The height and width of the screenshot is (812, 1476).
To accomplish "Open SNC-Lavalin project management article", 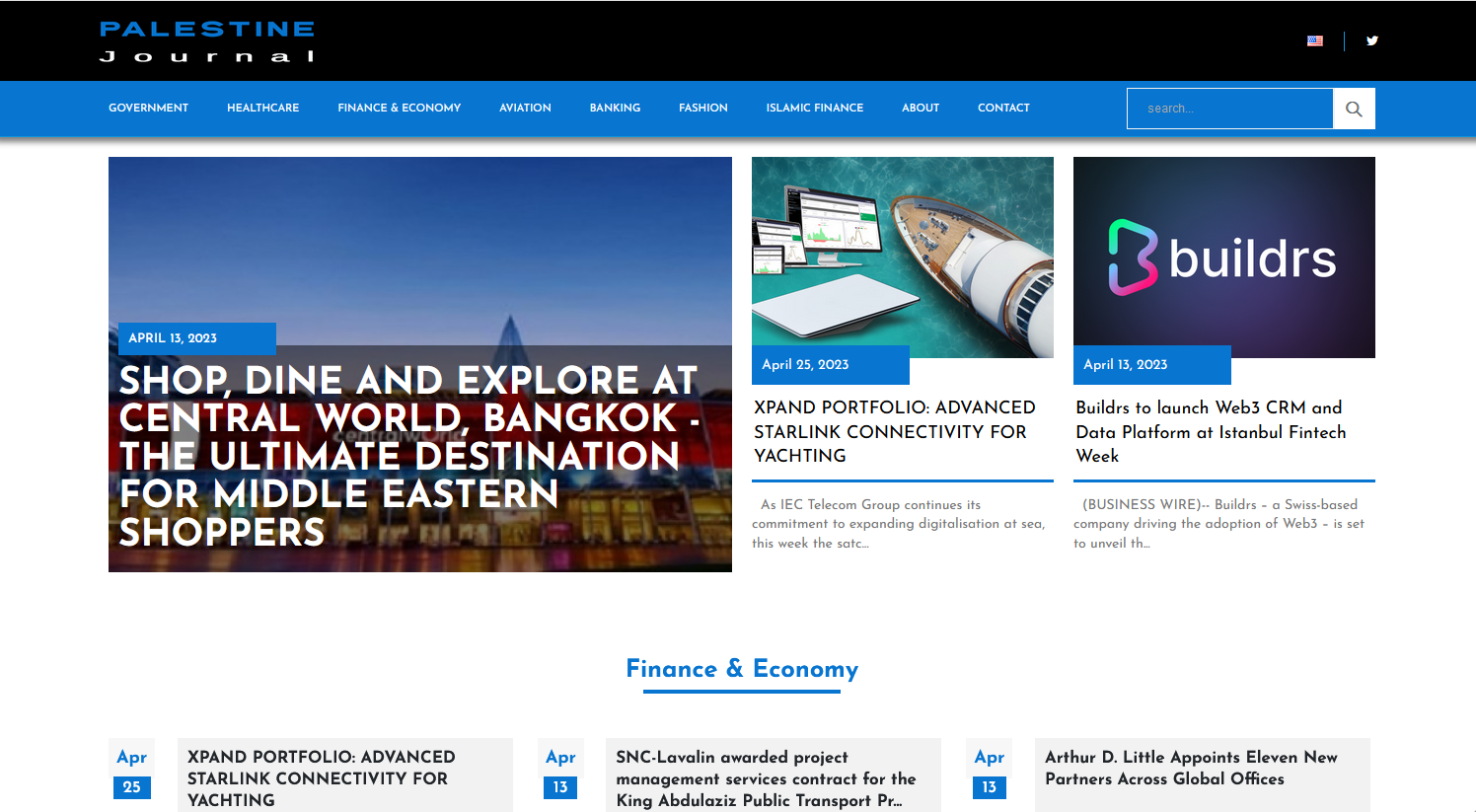I will 766,778.
